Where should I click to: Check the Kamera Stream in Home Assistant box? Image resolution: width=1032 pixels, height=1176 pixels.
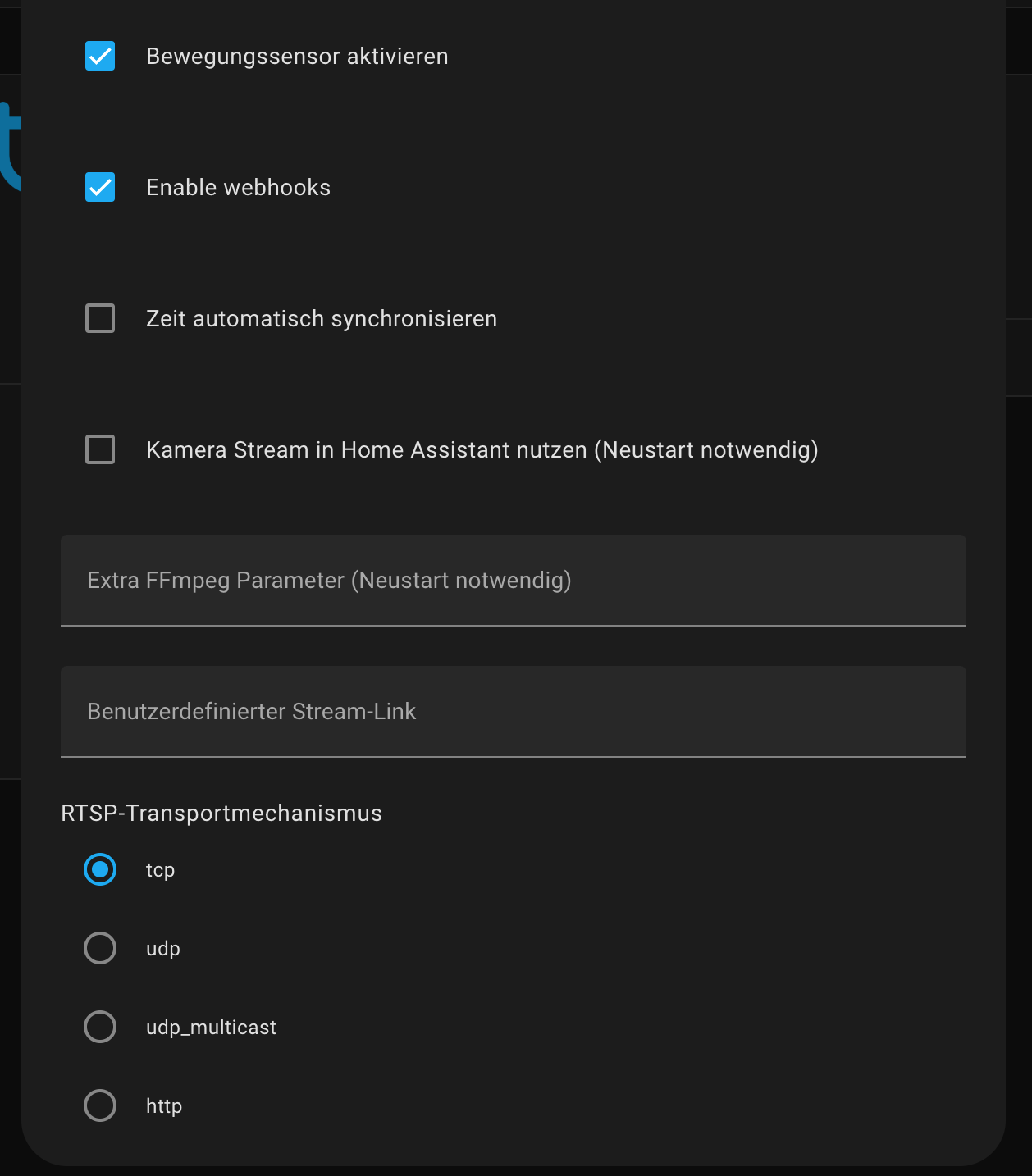point(100,449)
